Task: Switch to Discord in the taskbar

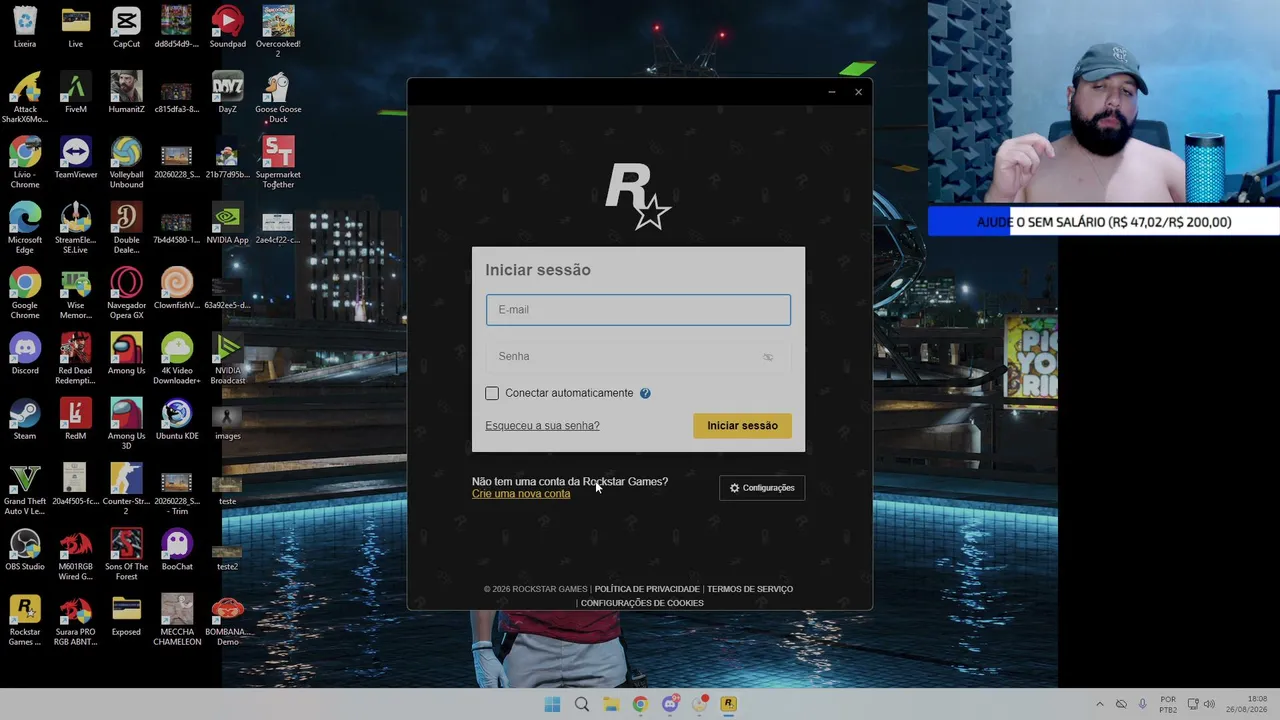Action: click(670, 704)
